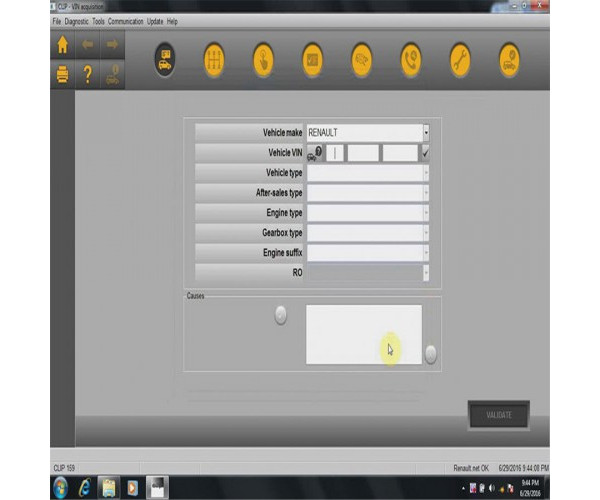Screen dimensions: 600x500
Task: Open the Communication menu
Action: tap(126, 21)
